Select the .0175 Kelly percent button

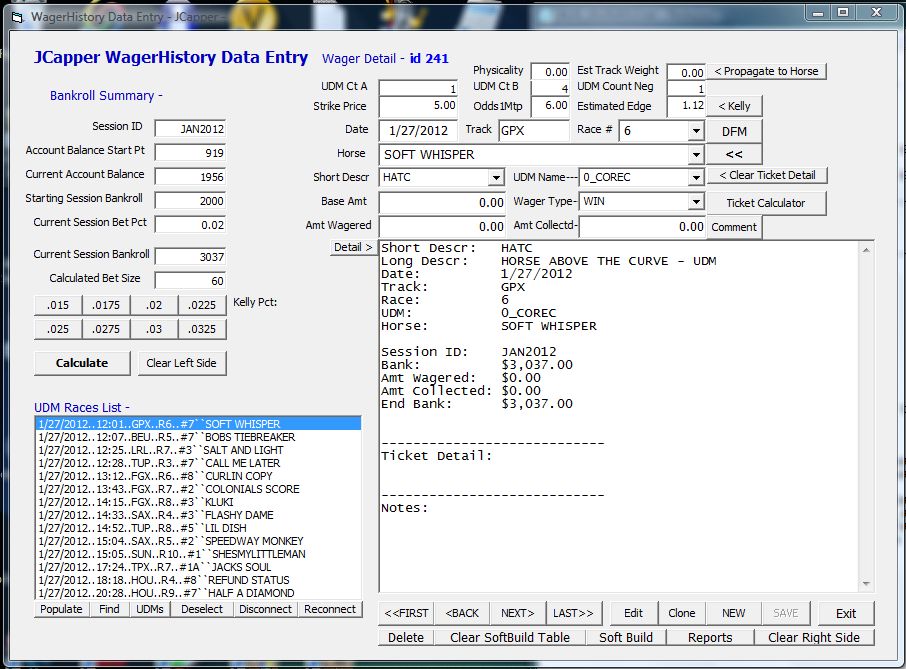(x=106, y=305)
